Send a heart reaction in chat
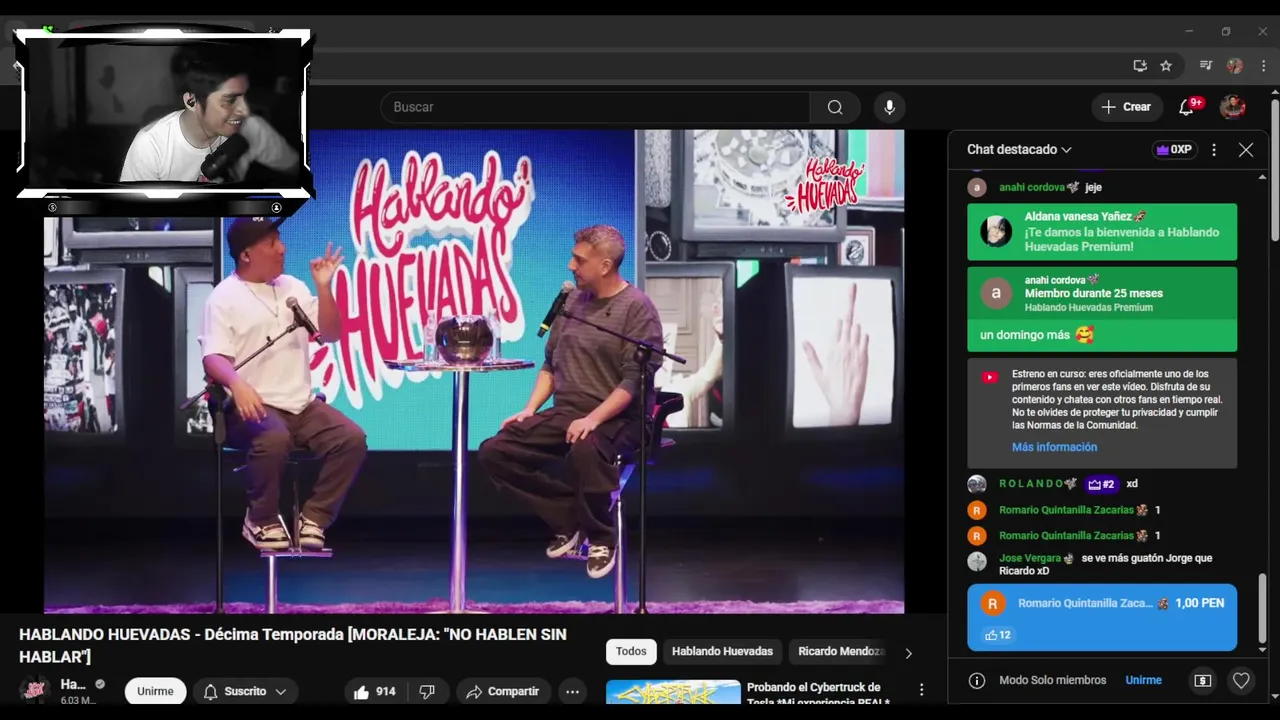Viewport: 1280px width, 720px height. [x=1241, y=680]
